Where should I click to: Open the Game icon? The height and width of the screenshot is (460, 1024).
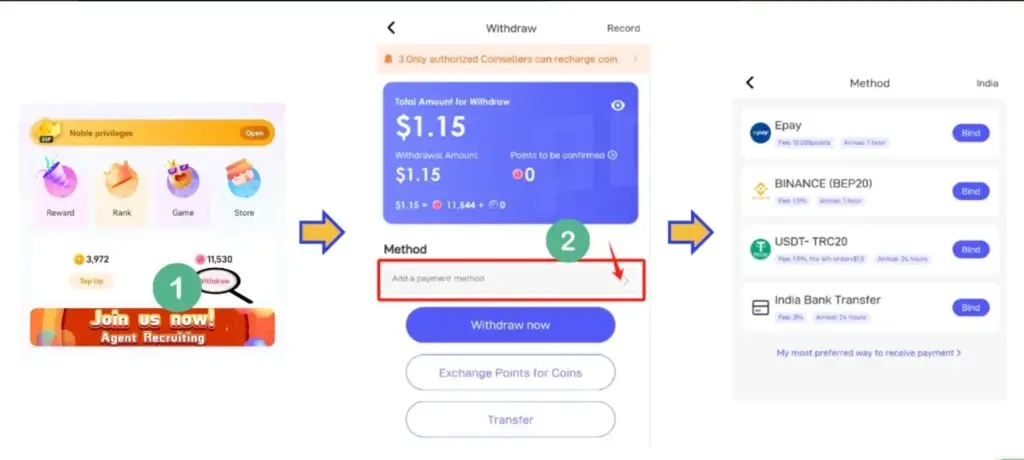[183, 179]
